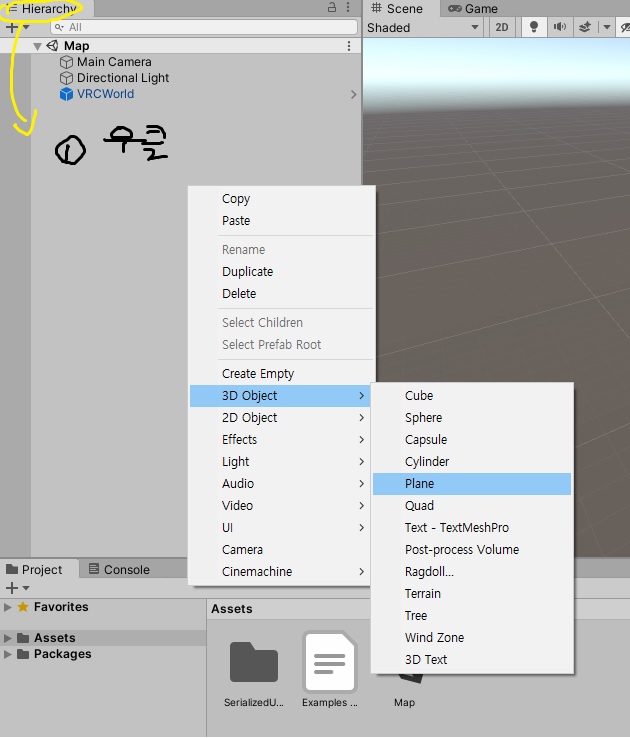
Task: Click the Hierarchy plus add button
Action: tap(11, 27)
